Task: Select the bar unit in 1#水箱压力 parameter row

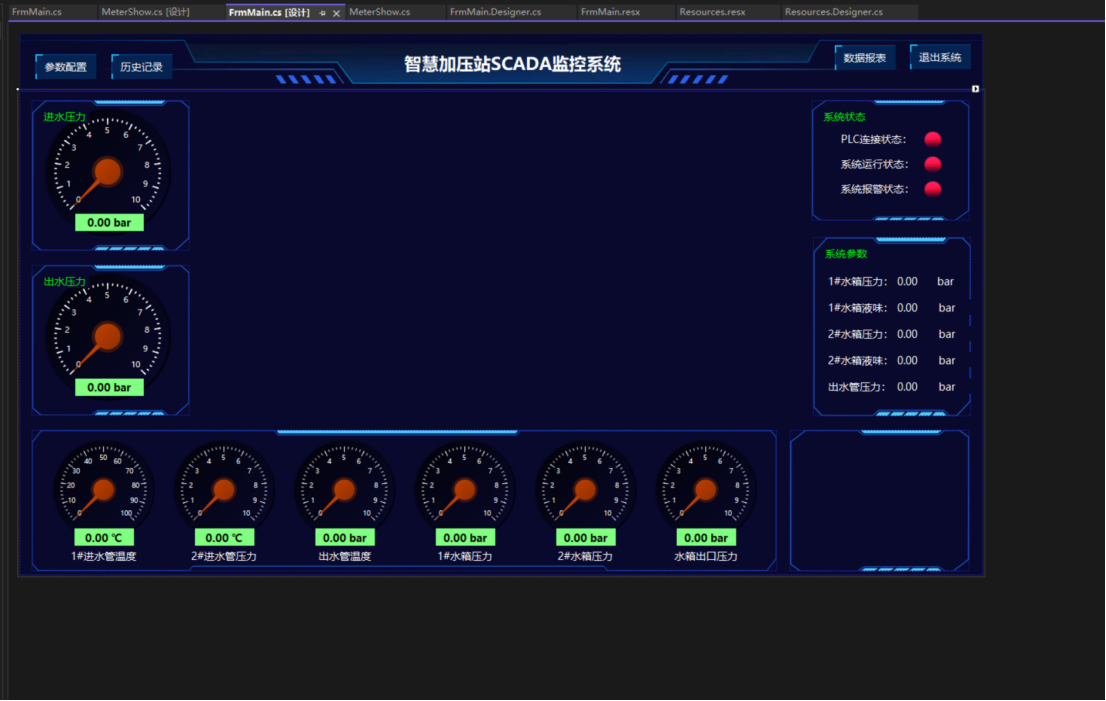Action: tap(945, 281)
